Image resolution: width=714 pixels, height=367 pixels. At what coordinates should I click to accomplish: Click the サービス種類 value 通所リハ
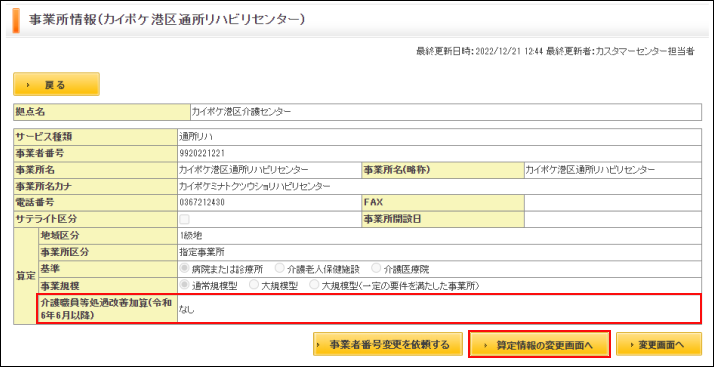point(196,137)
